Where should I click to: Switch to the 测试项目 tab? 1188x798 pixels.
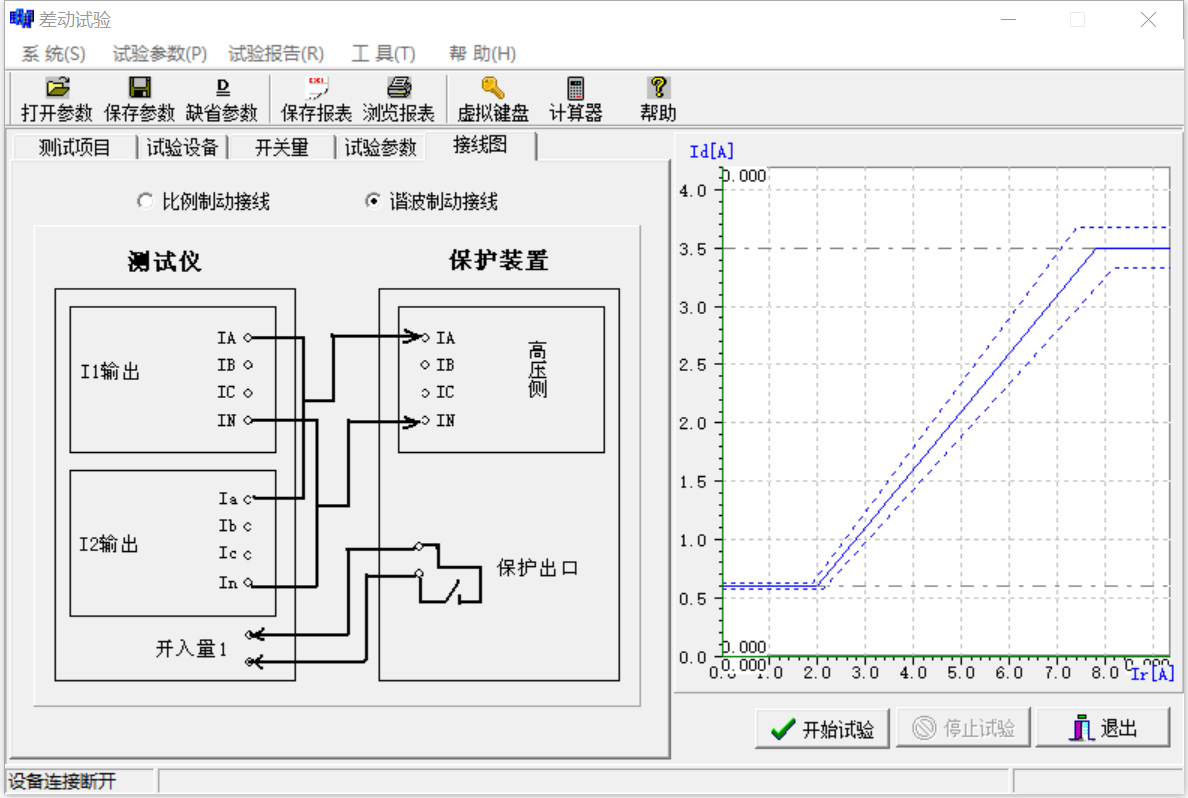pos(73,145)
